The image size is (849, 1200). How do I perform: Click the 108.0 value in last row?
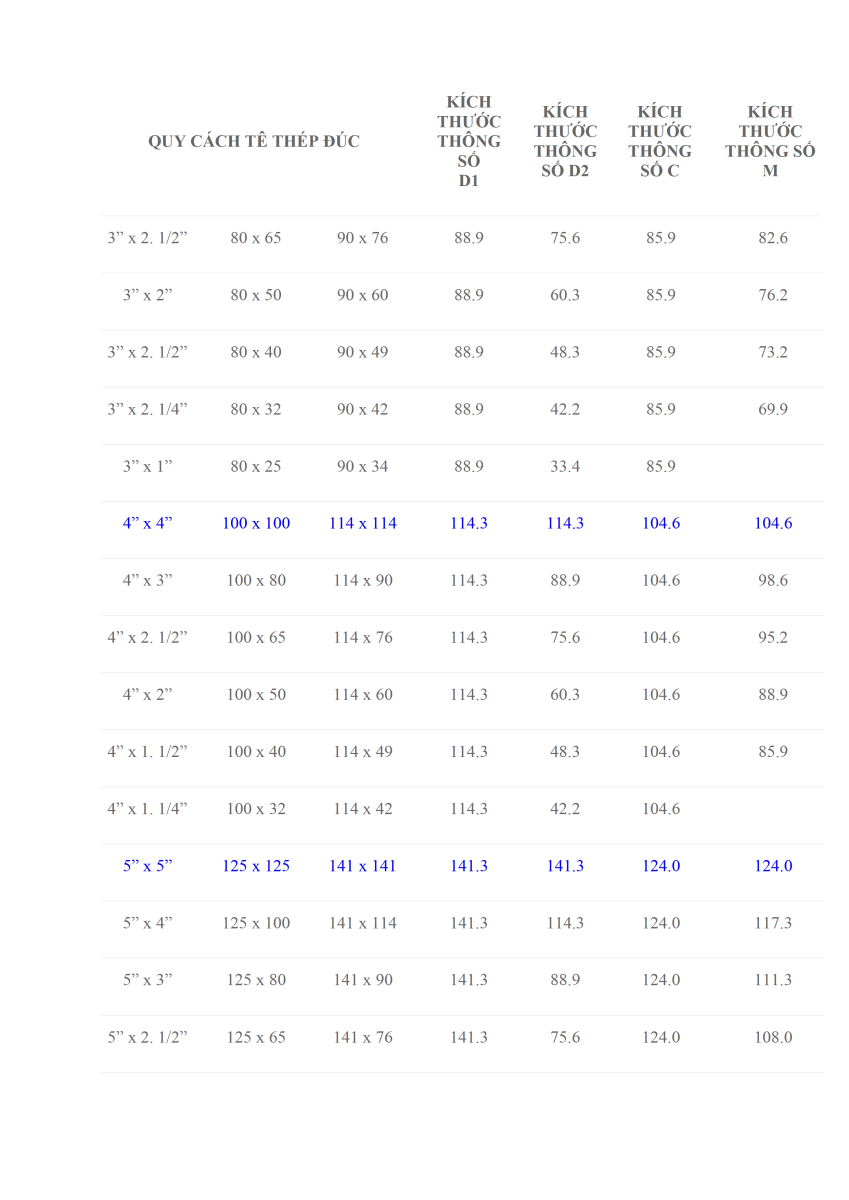tap(773, 1037)
